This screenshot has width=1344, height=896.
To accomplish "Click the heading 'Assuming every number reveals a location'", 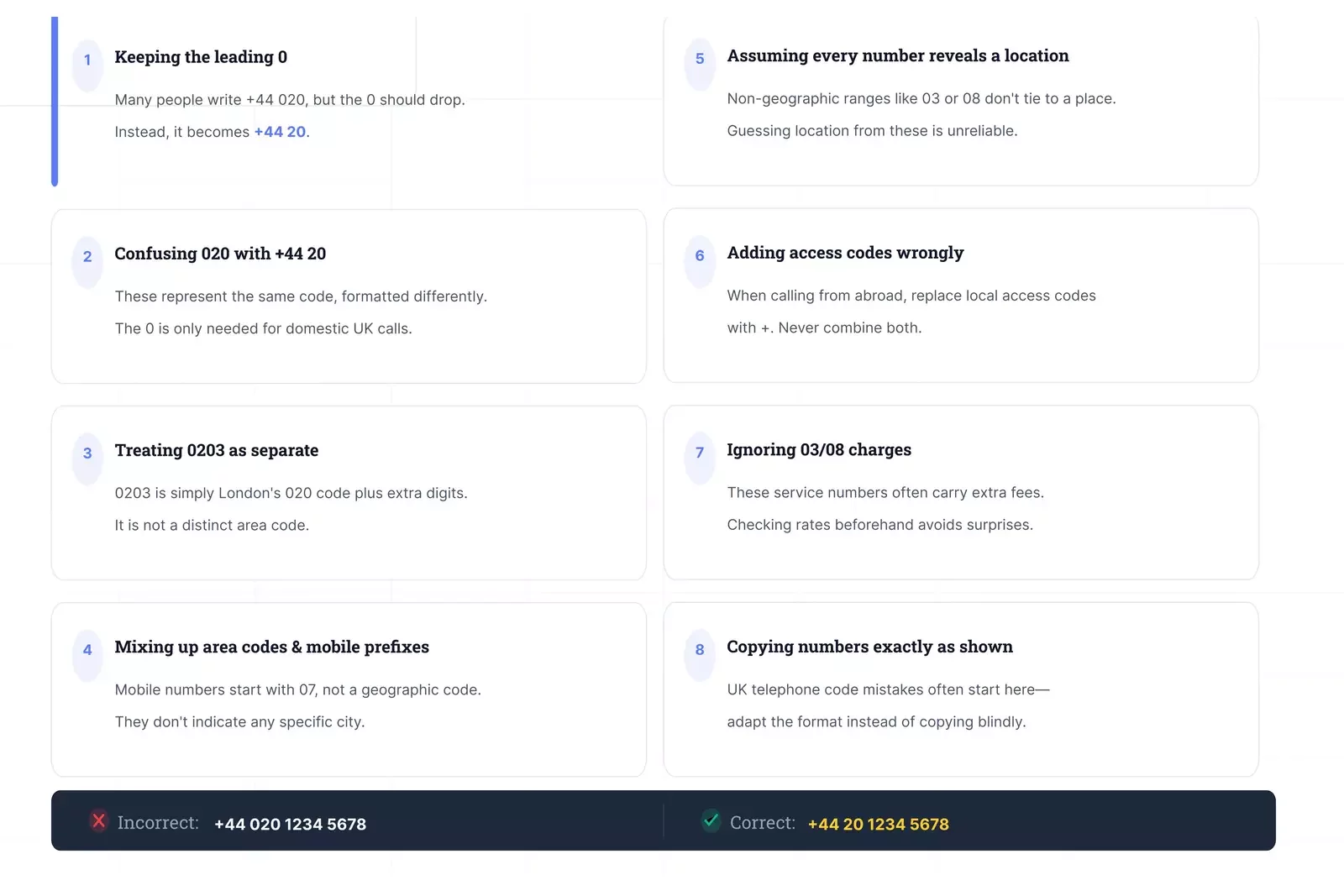I will (898, 55).
